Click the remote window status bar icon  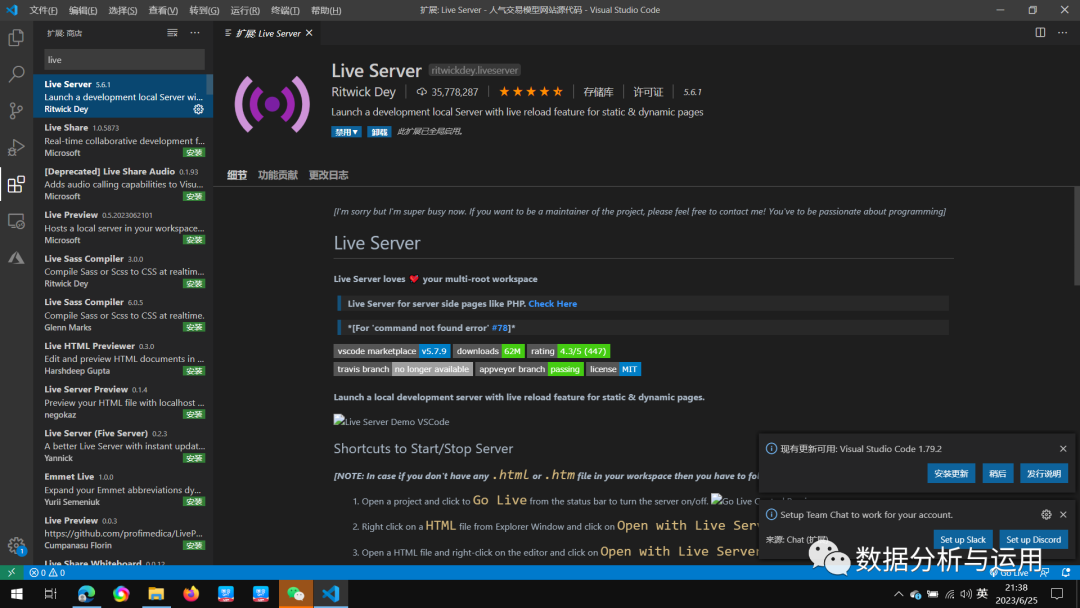click(11, 572)
